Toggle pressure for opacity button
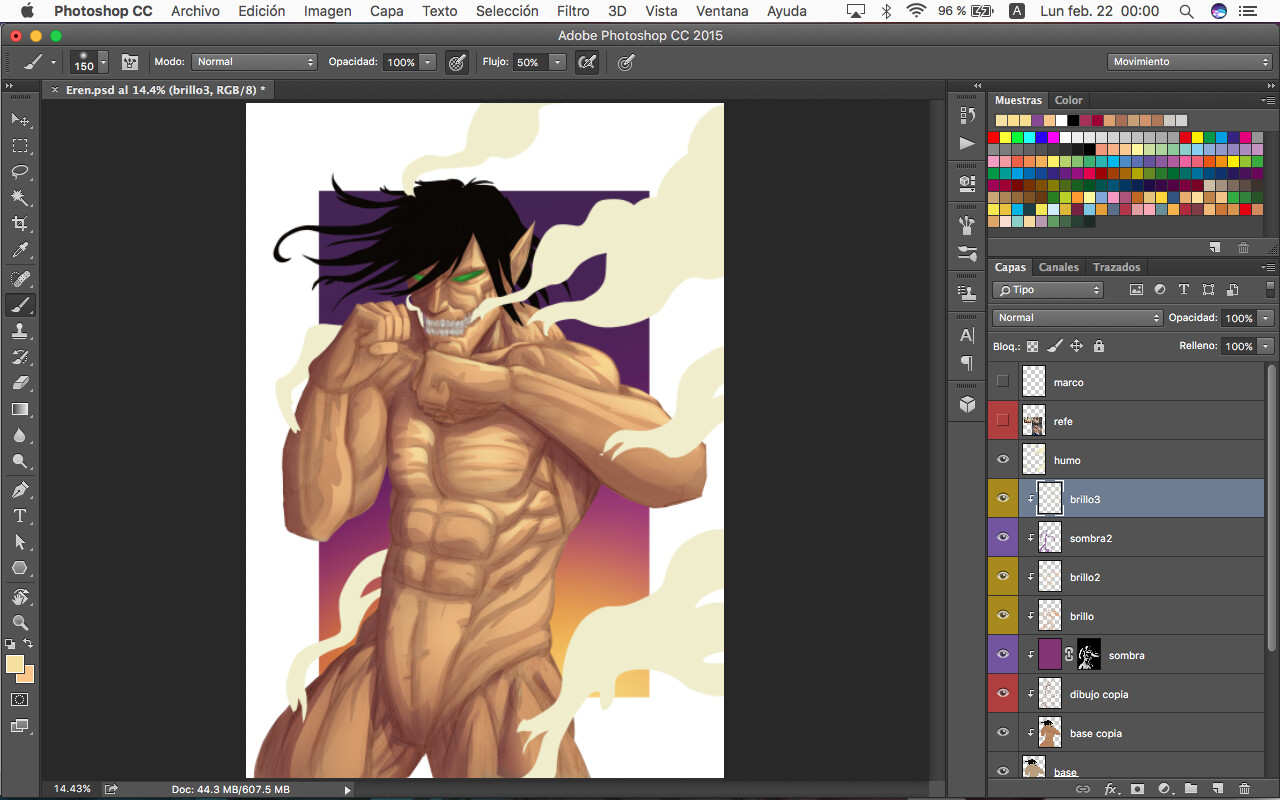 tap(457, 62)
